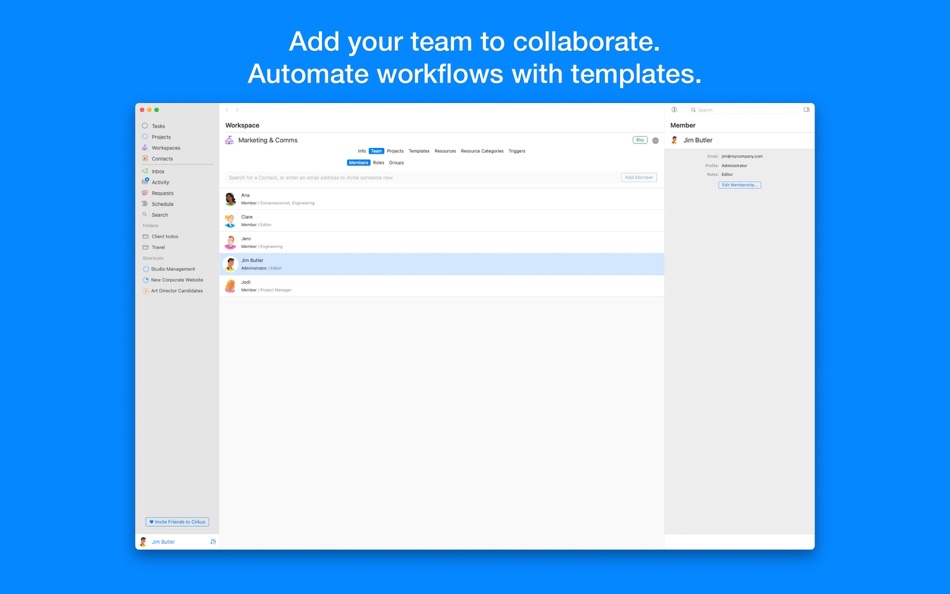Focus the top-right Search field

(x=745, y=110)
